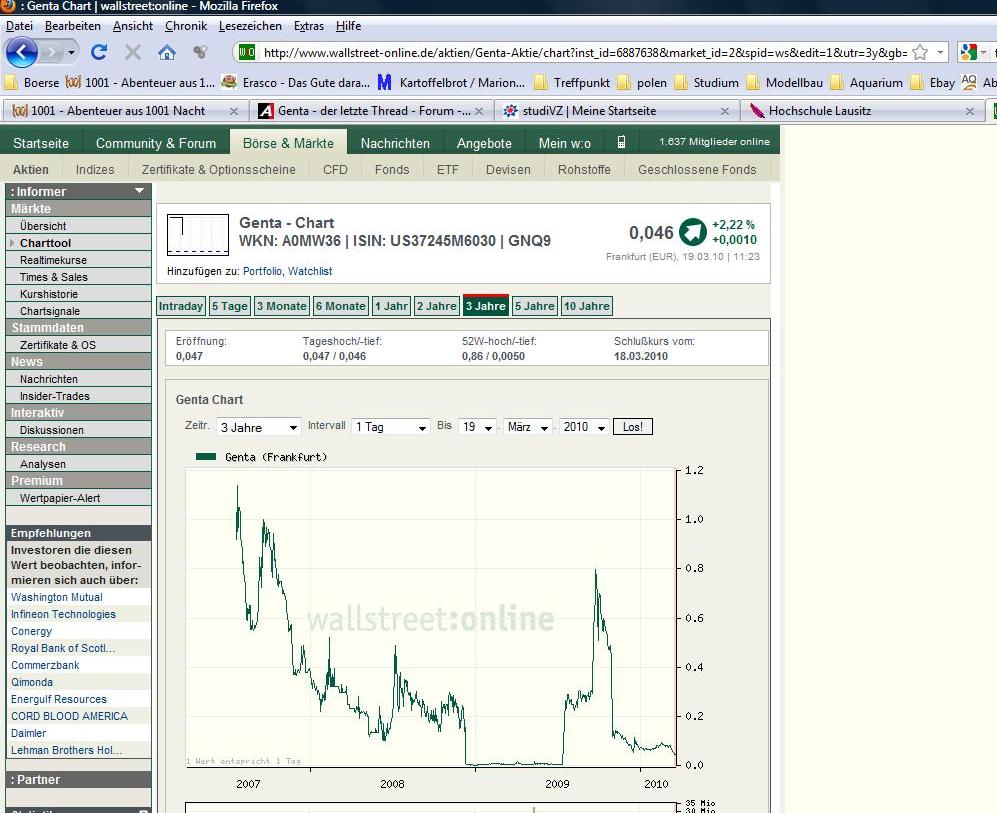The width and height of the screenshot is (997, 813).
Task: Reload the page with the refresh icon
Action: (99, 52)
